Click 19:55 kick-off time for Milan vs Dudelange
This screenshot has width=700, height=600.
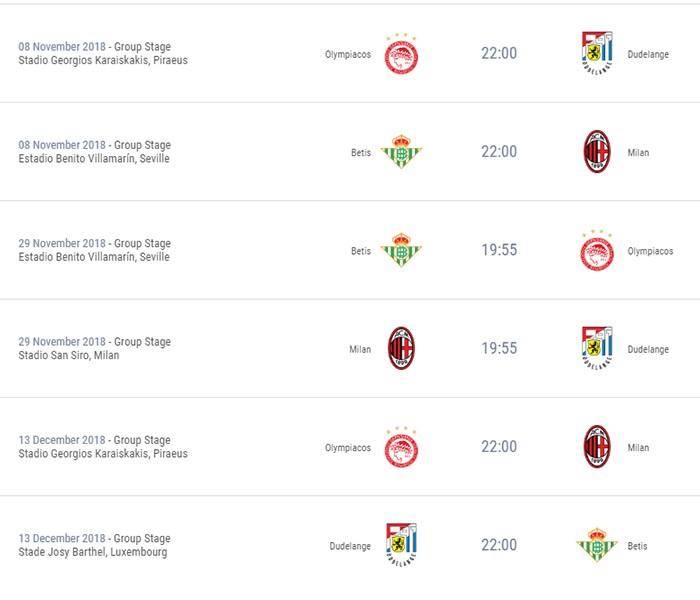pyautogui.click(x=499, y=349)
